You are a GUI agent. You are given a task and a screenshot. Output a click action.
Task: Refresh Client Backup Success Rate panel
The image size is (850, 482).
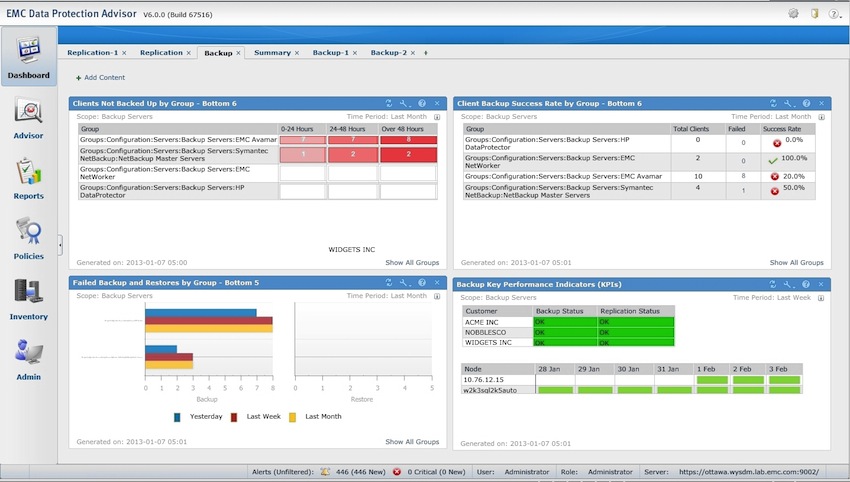tap(774, 103)
